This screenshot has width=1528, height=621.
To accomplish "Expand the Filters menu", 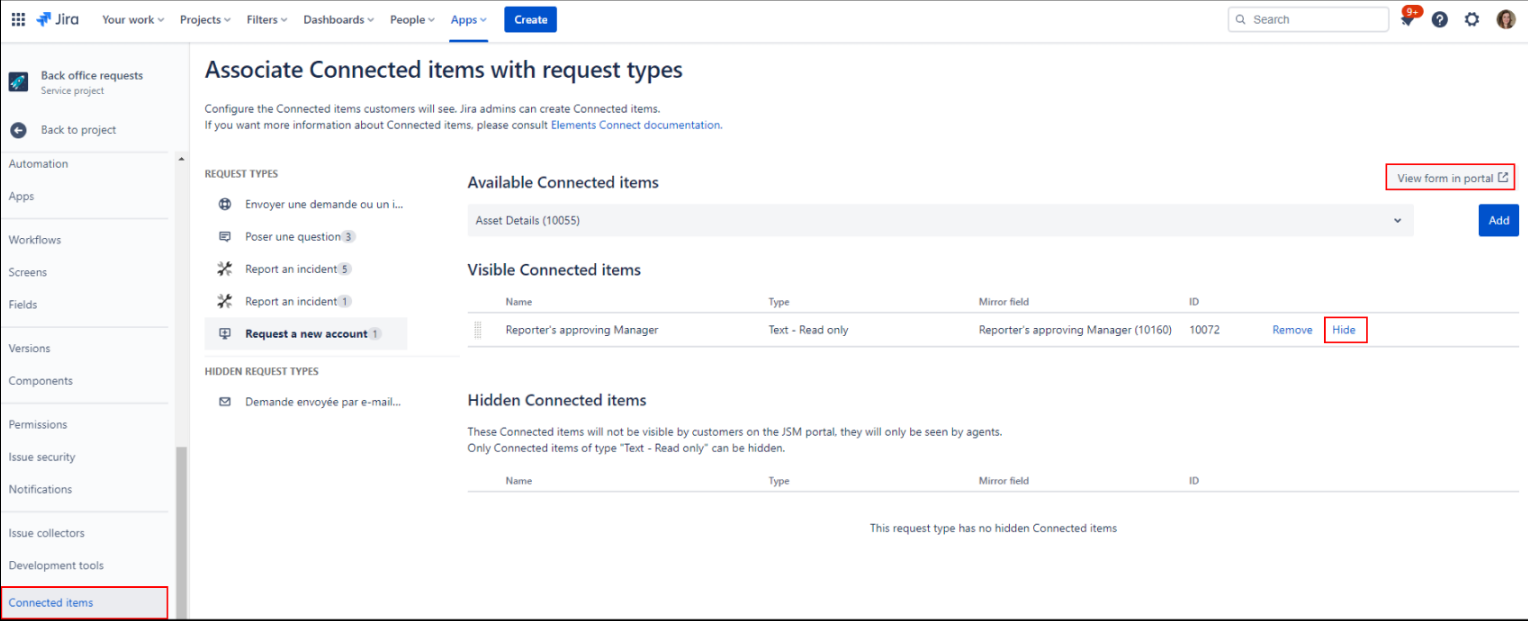I will 267,19.
